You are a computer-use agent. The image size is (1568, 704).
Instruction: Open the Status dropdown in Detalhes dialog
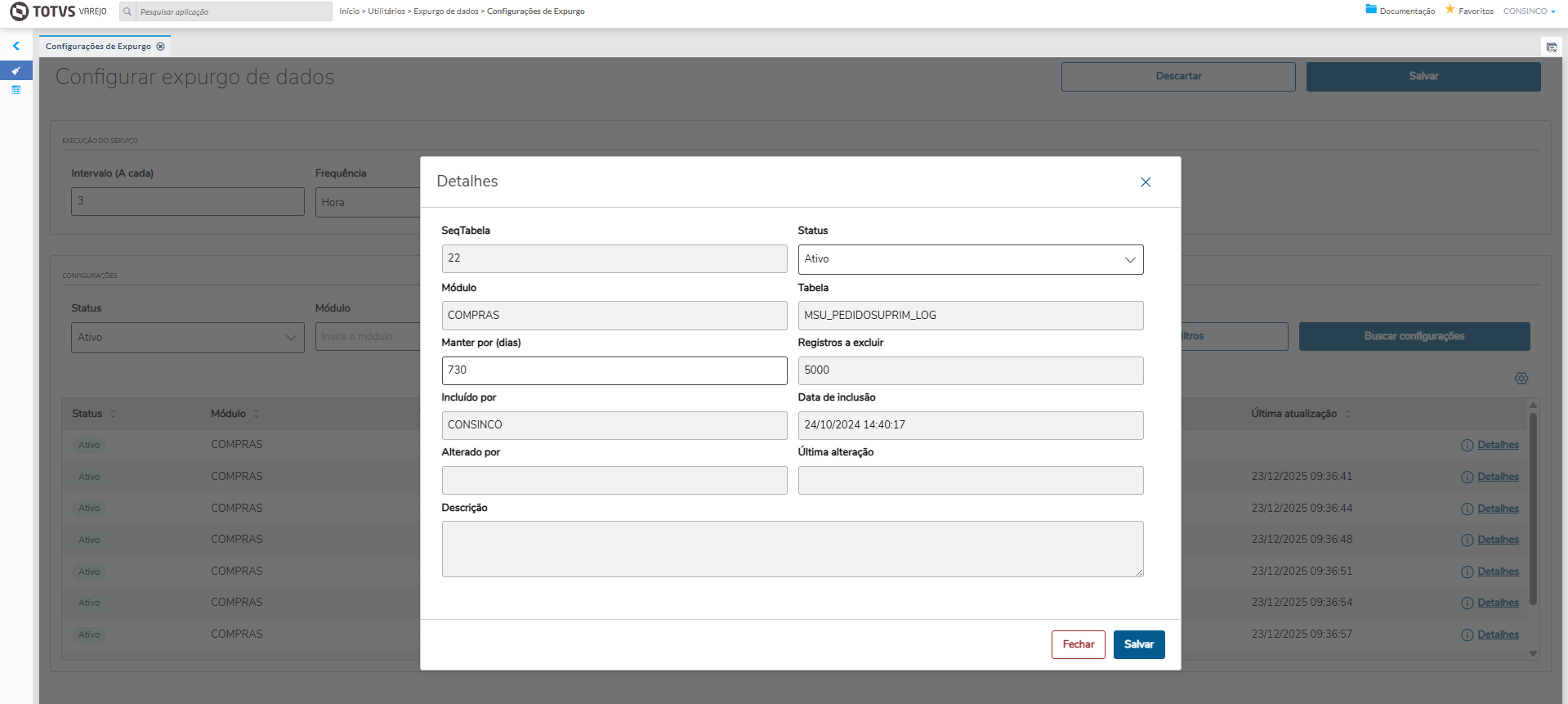(x=970, y=259)
